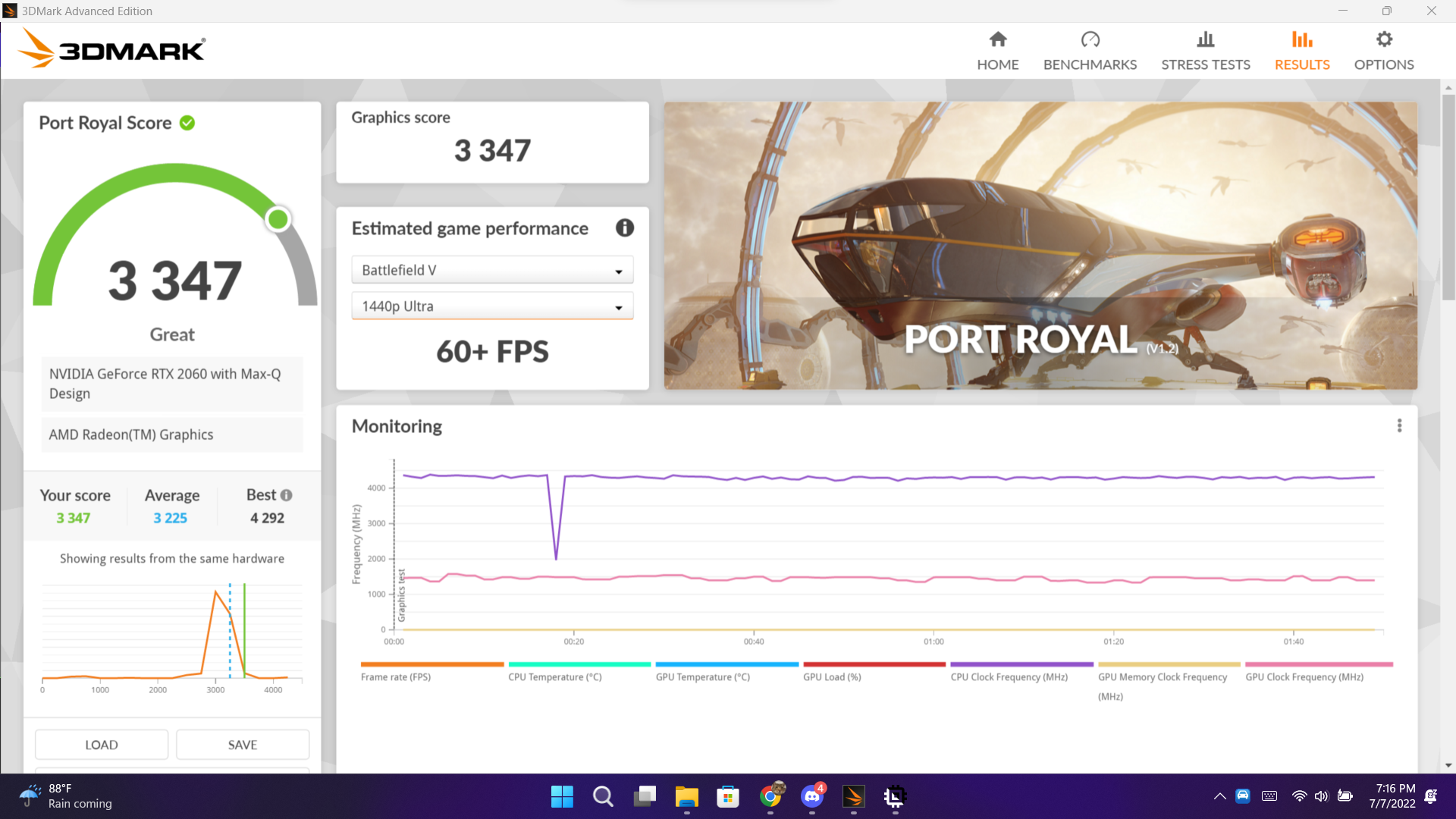
Task: Click Your score value 3 347
Action: pos(73,518)
